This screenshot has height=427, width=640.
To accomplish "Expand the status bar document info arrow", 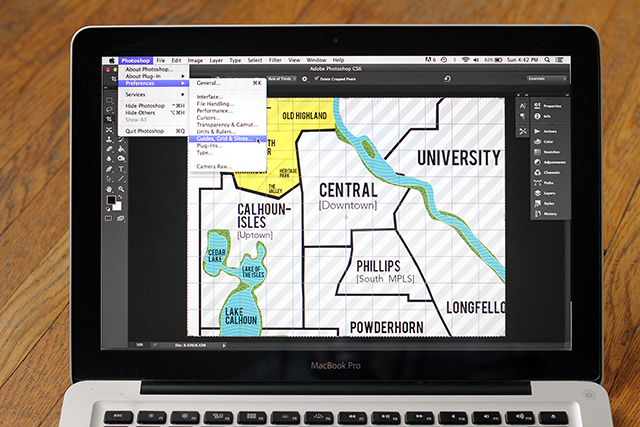I will coord(224,345).
